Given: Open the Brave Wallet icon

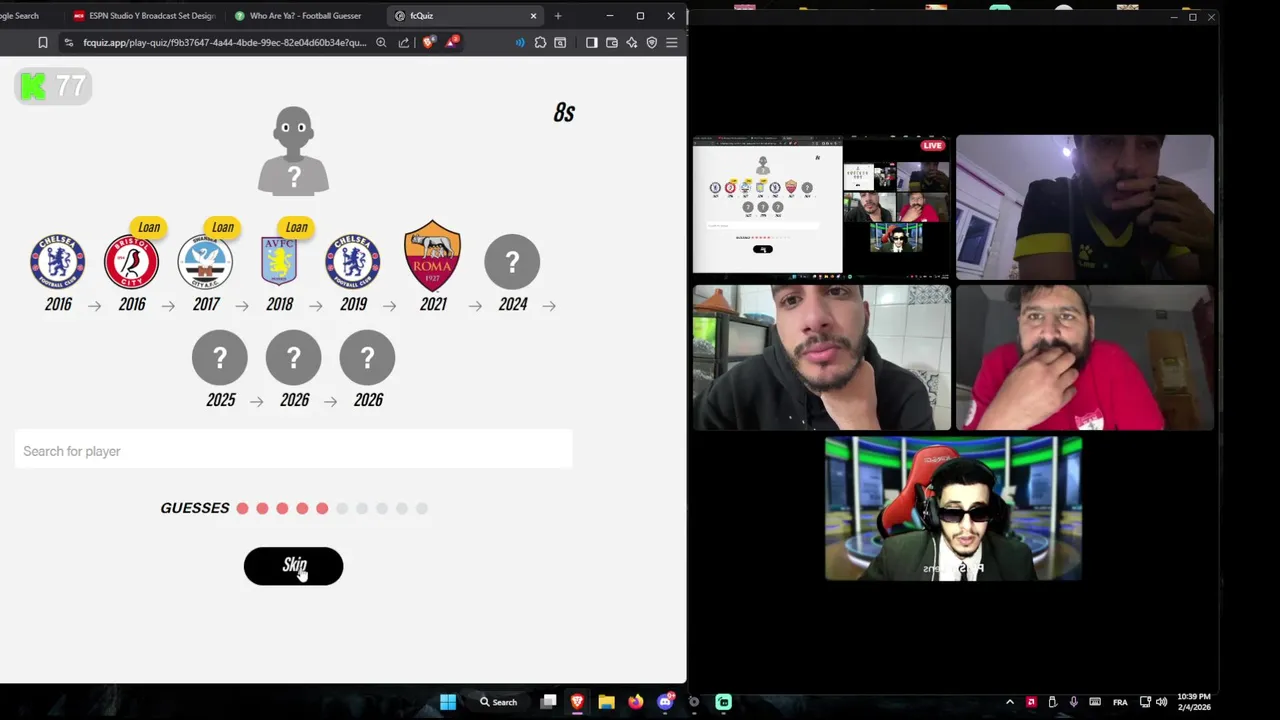Looking at the screenshot, I should (x=612, y=43).
